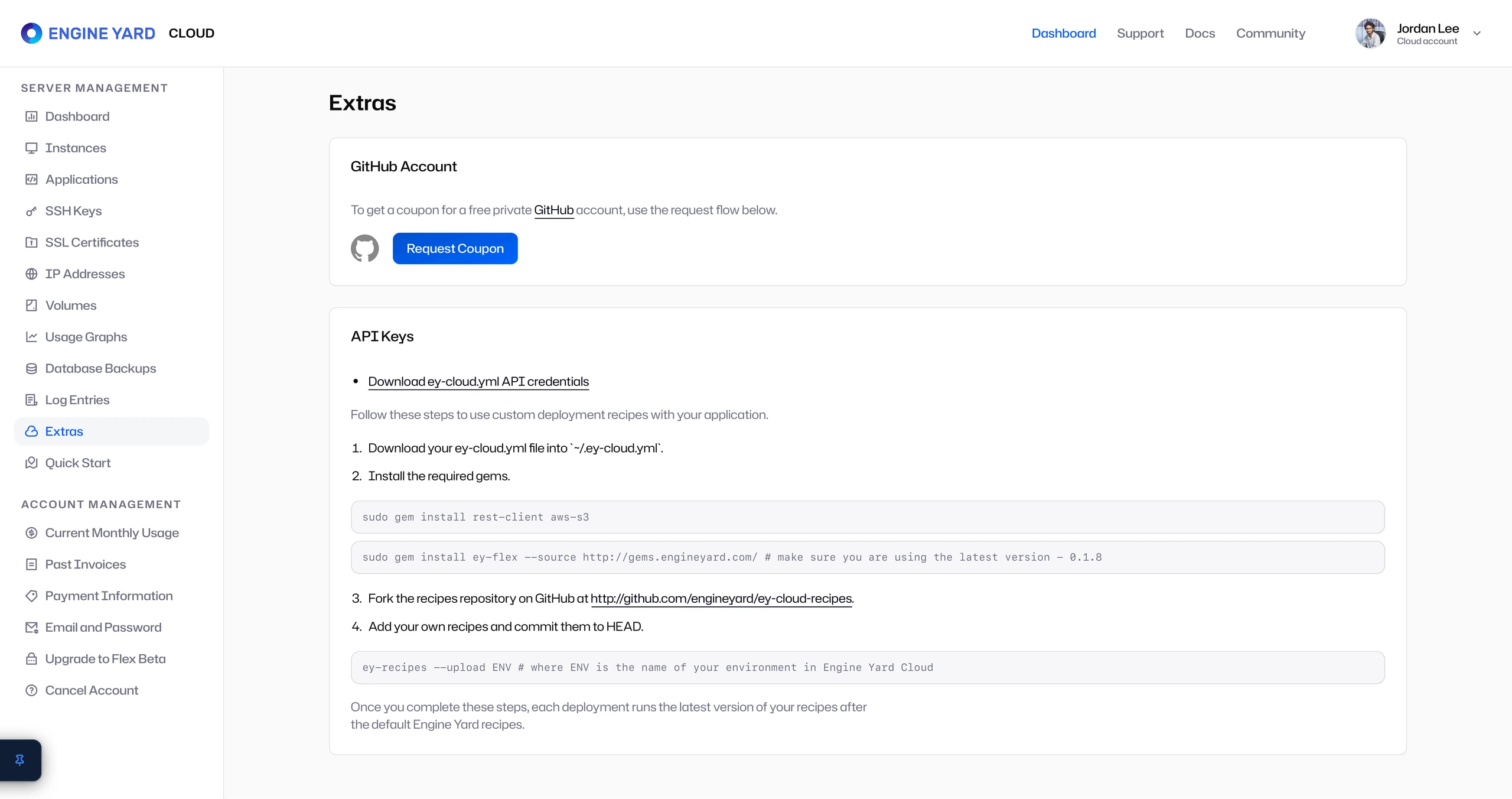Click the GitHub octocat logo icon
Screen dimensions: 1512x799
click(364, 248)
